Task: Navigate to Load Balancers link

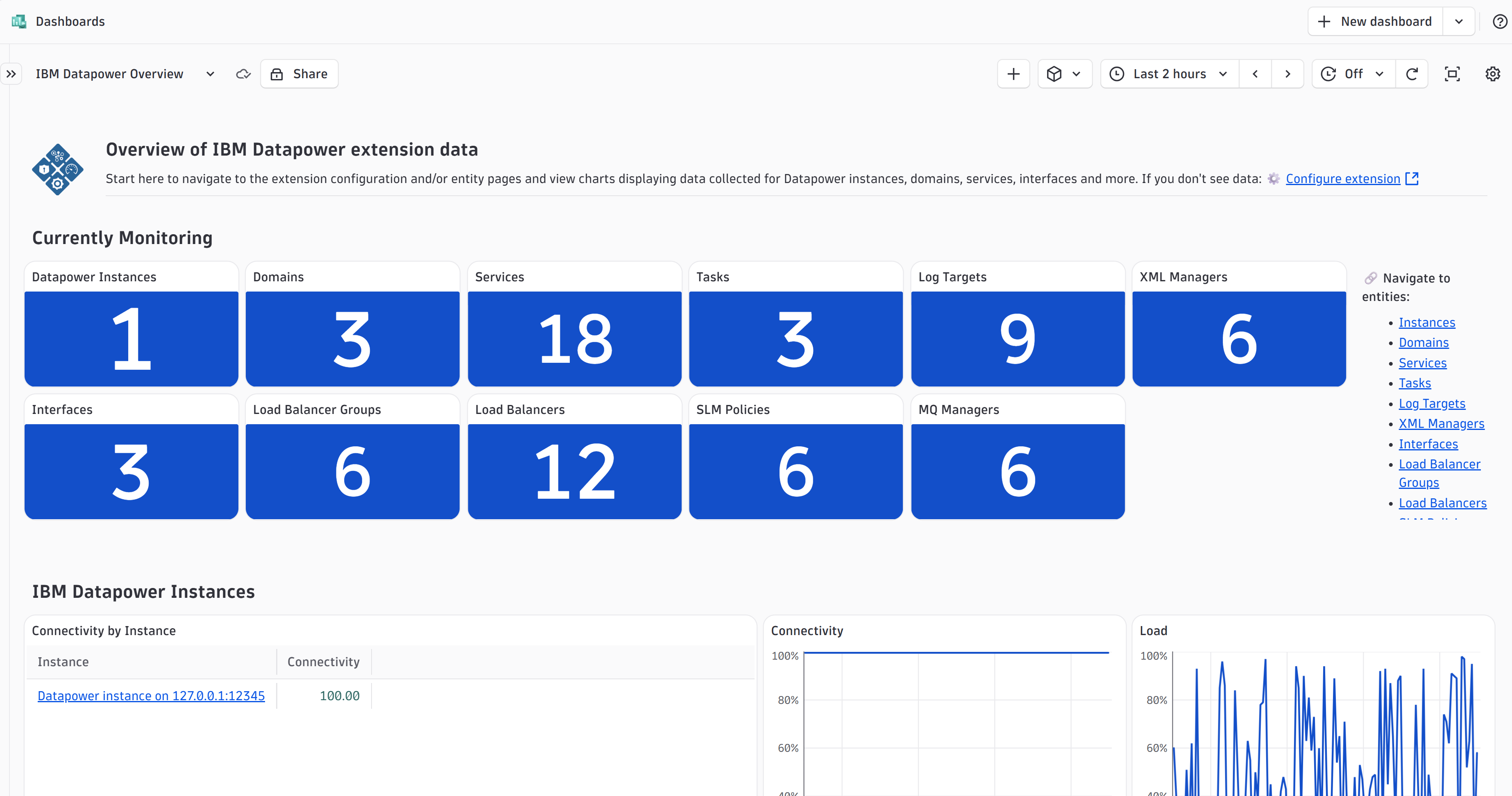Action: tap(1443, 503)
